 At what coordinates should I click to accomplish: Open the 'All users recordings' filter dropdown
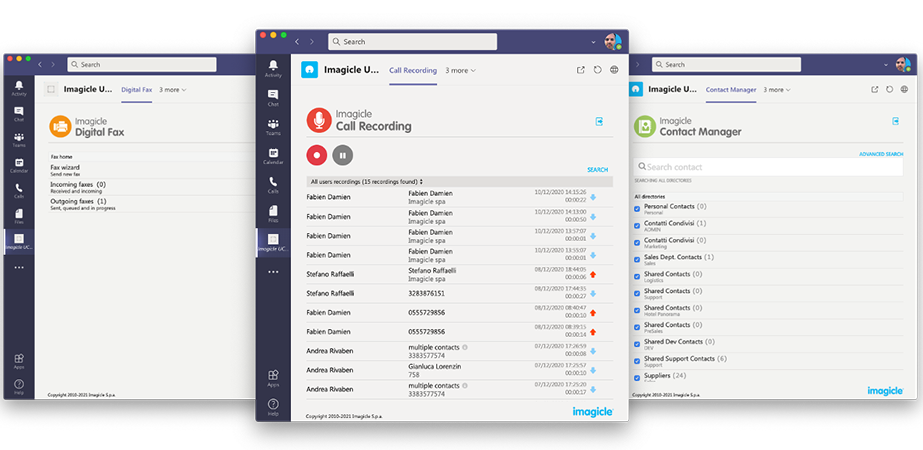click(366, 181)
